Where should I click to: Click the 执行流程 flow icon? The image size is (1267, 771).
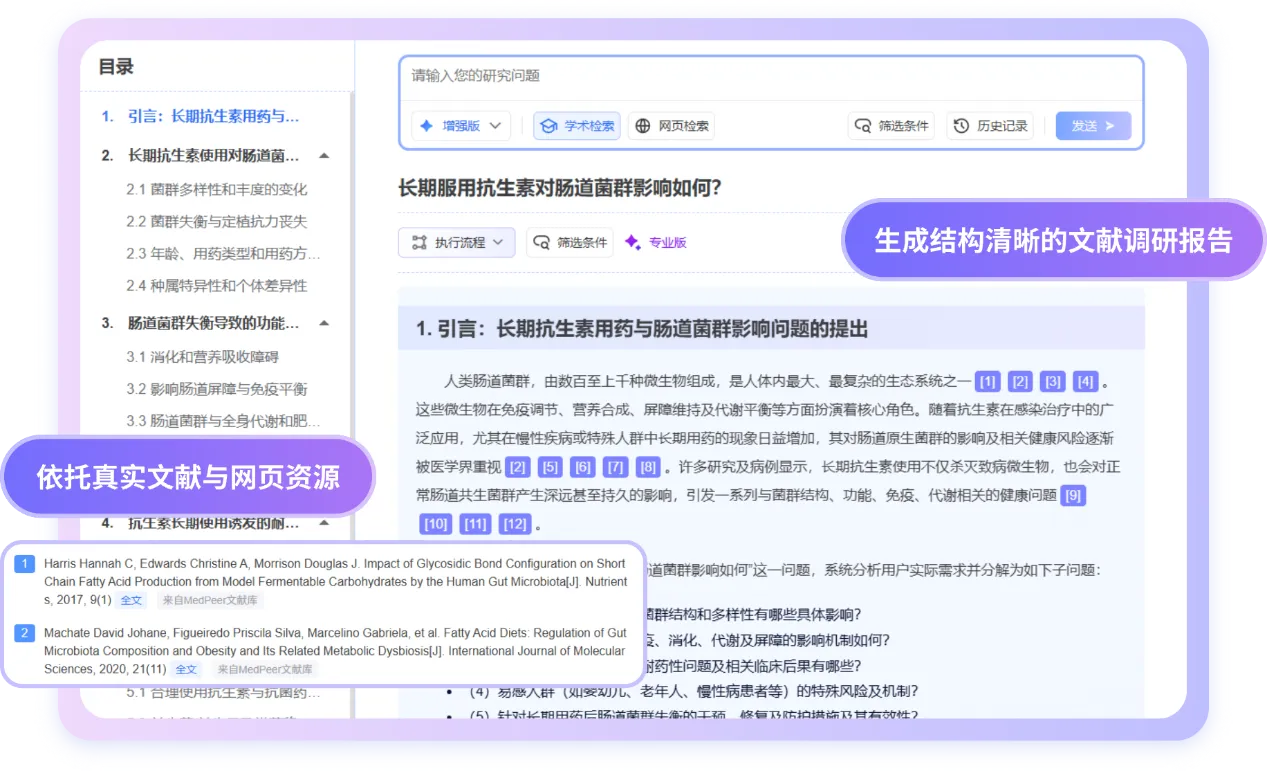(x=419, y=242)
